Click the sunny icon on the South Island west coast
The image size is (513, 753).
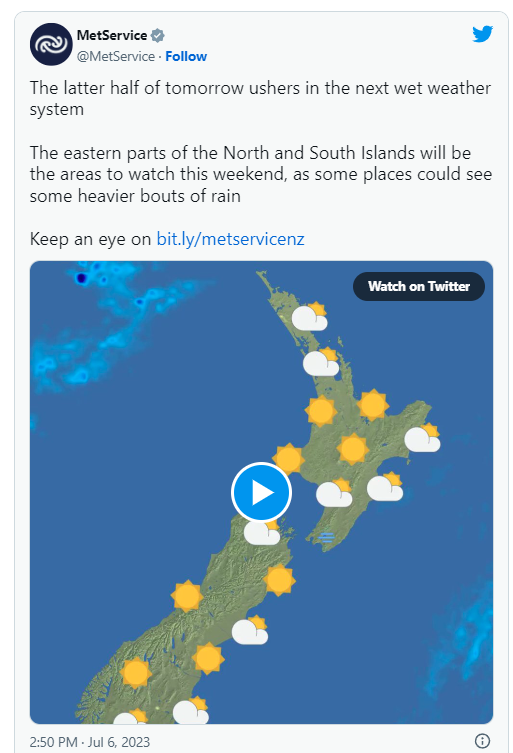[187, 596]
